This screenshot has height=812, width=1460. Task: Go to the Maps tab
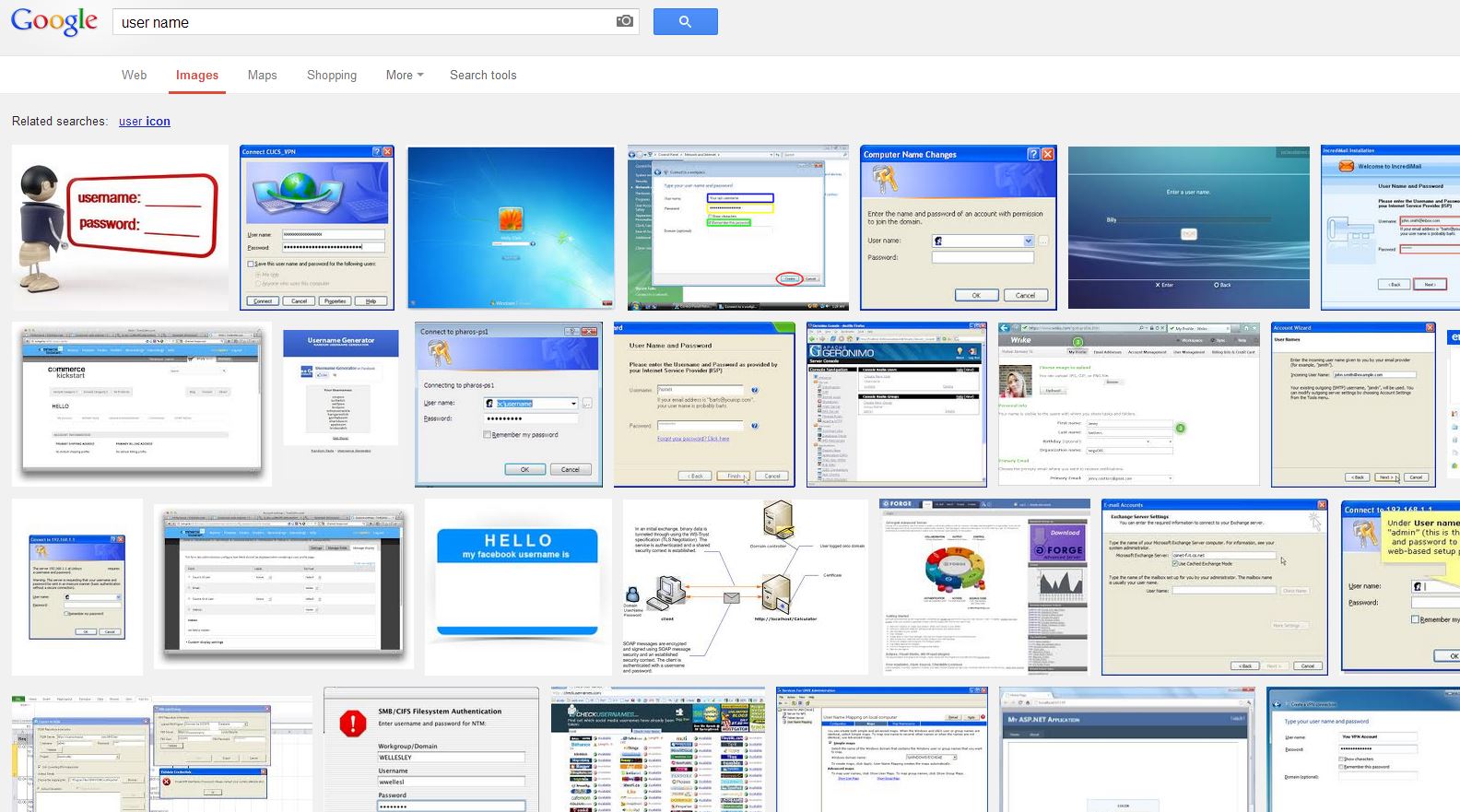[x=263, y=76]
